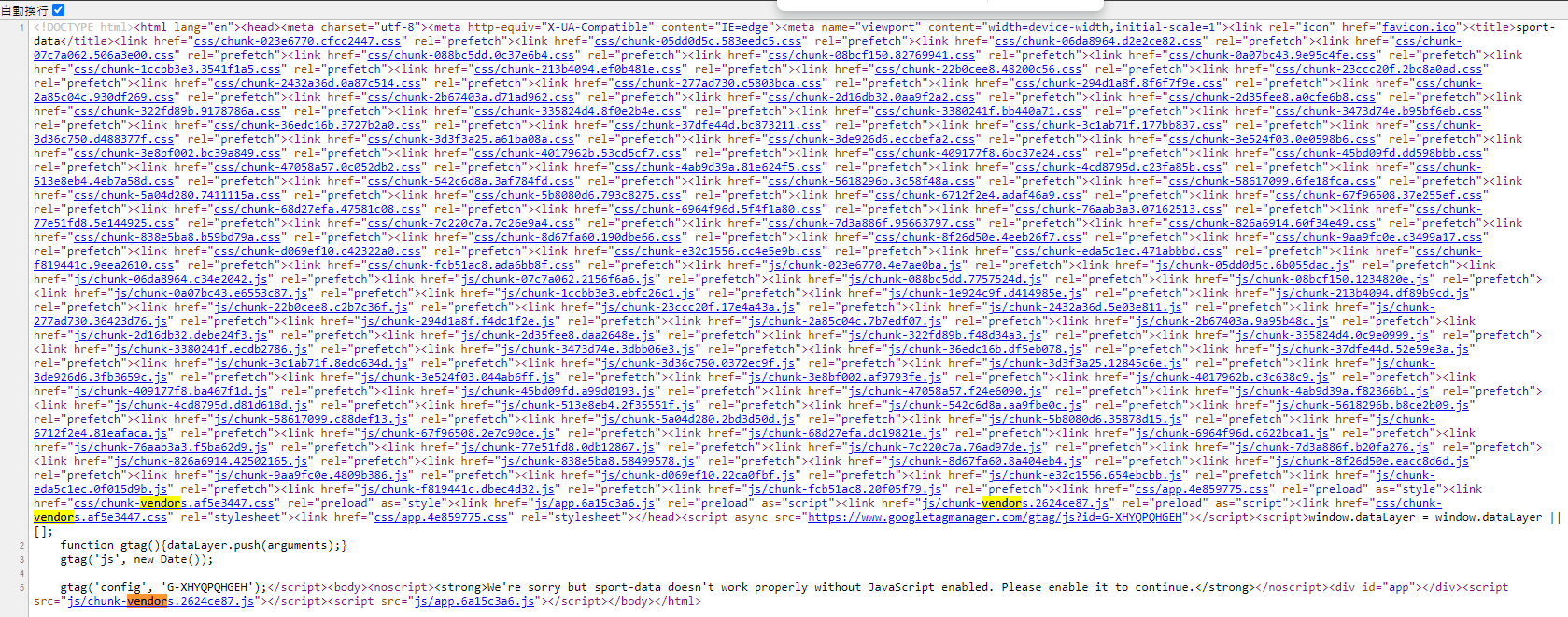Click css/chunk-7d3a886f.95663797.css link
Screen dimensions: 1568x617
click(871, 223)
